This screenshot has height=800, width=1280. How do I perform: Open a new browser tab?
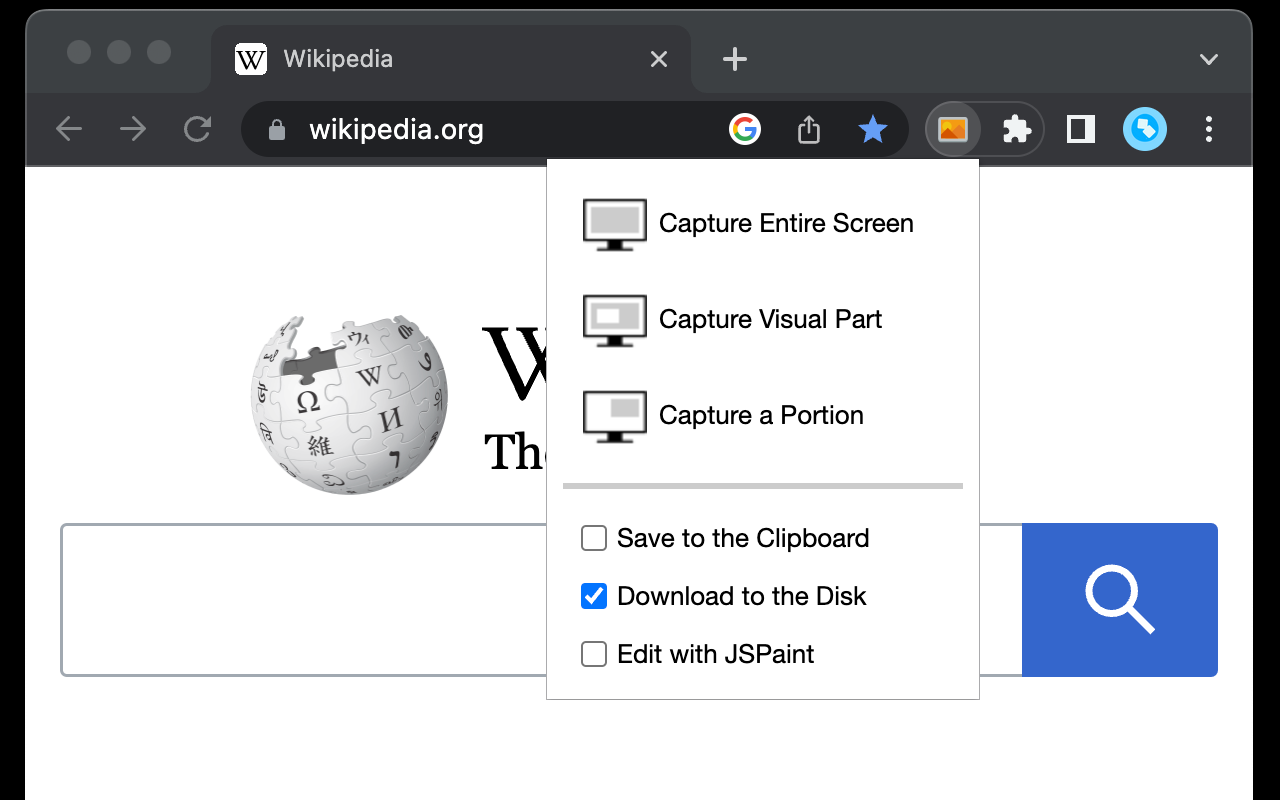[735, 58]
